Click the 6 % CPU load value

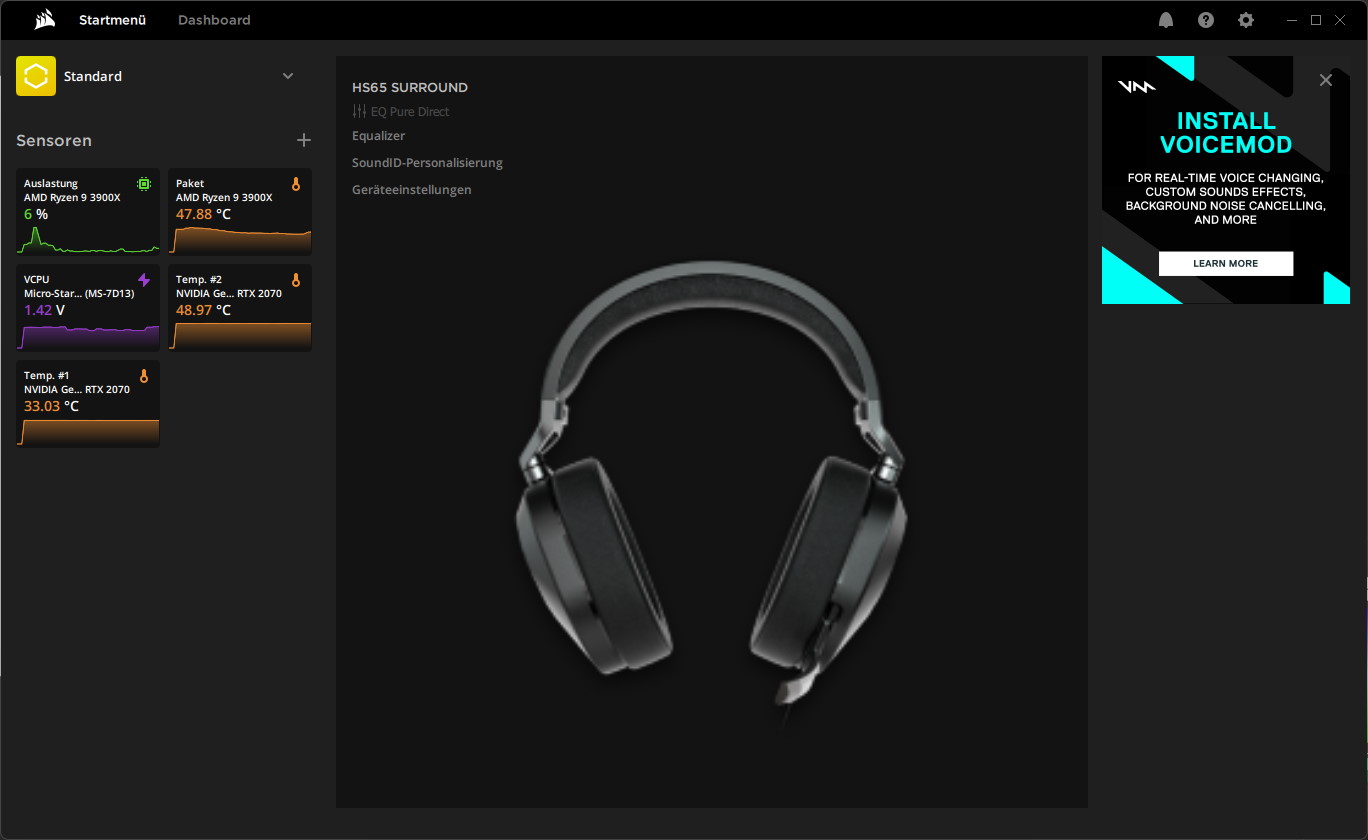click(x=36, y=215)
